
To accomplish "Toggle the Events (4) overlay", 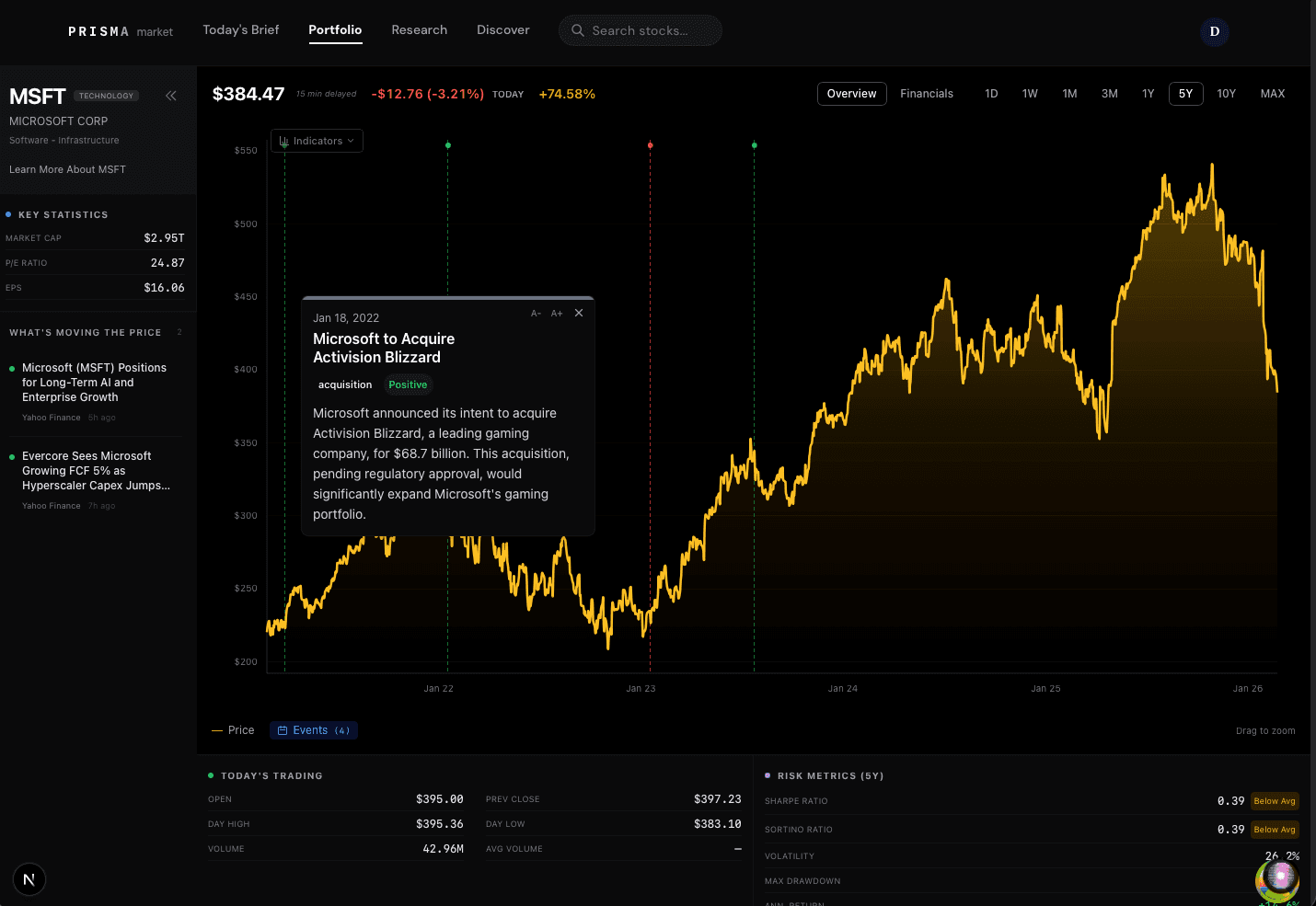I will 313,729.
